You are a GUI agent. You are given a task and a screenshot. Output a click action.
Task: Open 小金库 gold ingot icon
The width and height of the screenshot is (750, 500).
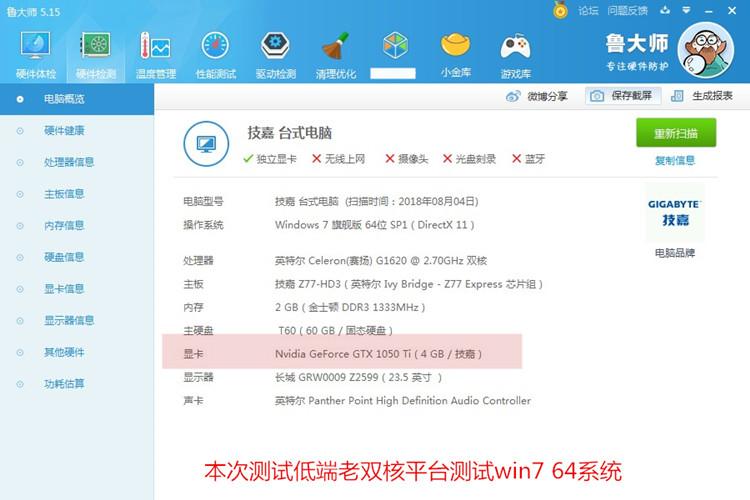(455, 55)
